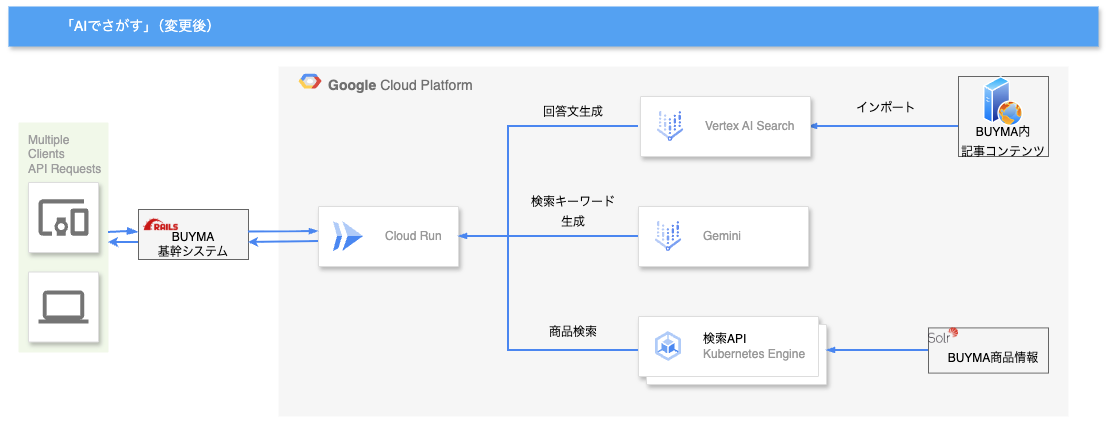Select the Solr logo
1110x426 pixels.
coord(942,336)
